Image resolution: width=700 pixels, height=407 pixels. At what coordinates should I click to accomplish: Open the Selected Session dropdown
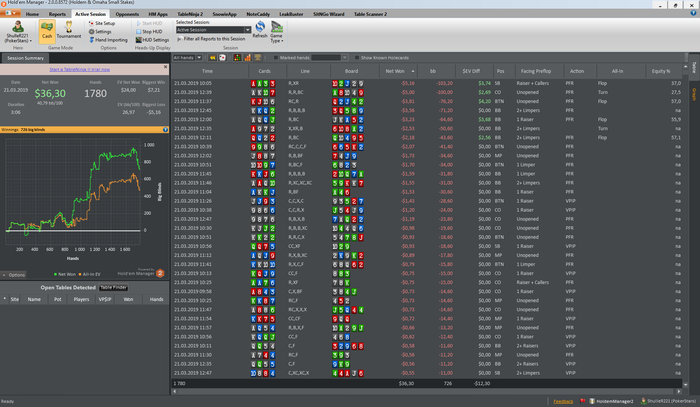(247, 30)
